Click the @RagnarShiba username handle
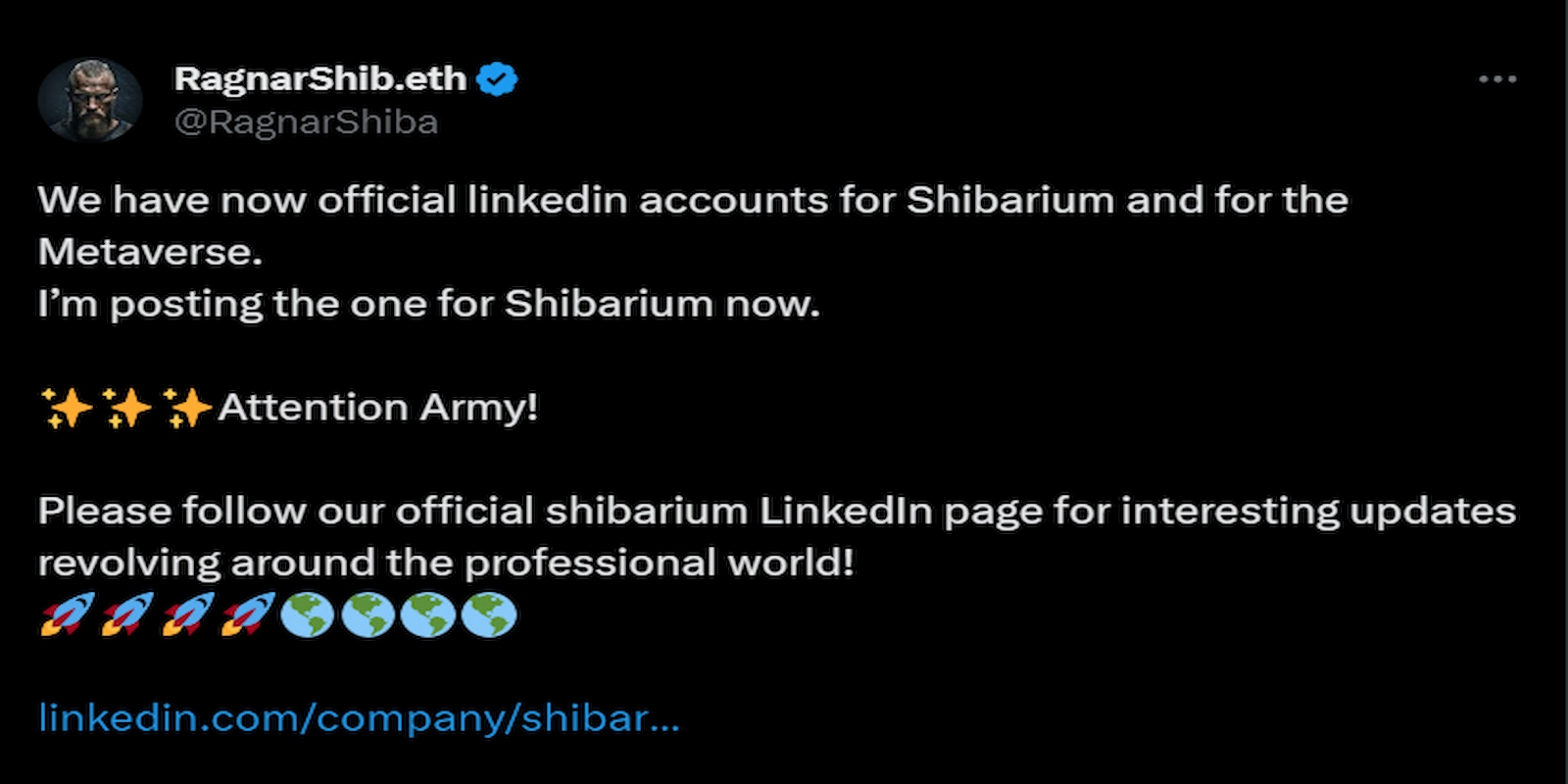The height and width of the screenshot is (784, 1568). 304,122
